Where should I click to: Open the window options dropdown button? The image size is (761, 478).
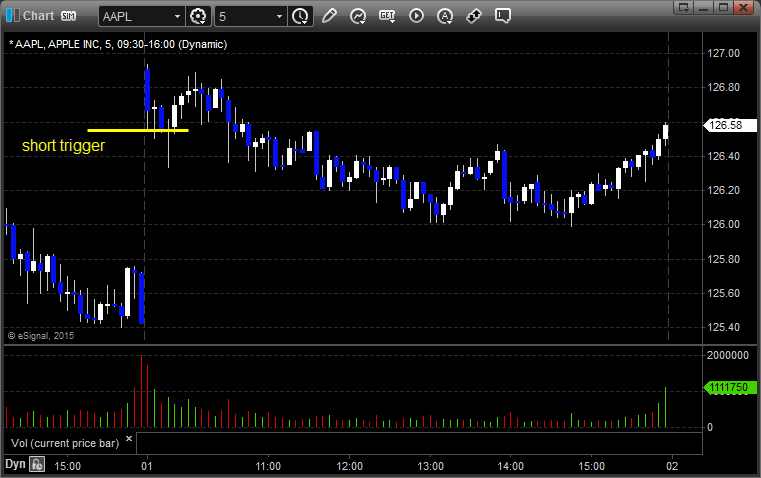click(x=683, y=7)
